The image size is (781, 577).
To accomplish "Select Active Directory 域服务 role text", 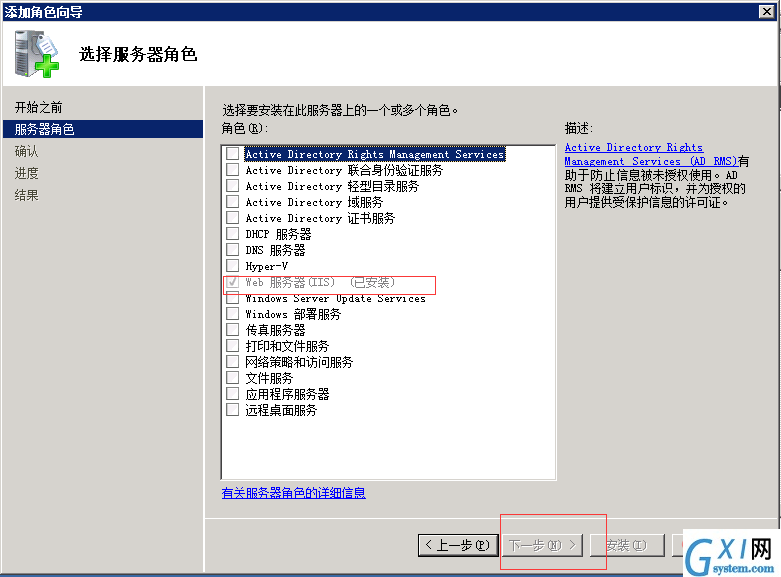I will (x=314, y=202).
